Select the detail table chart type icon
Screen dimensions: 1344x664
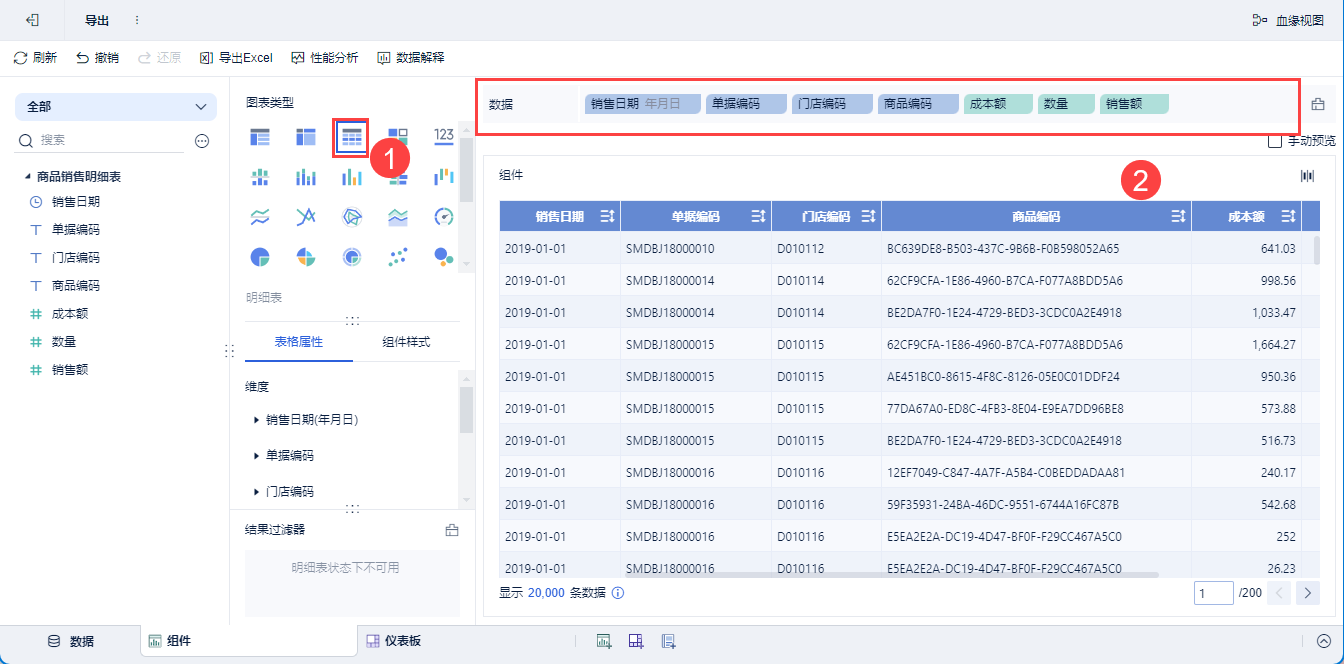coord(351,138)
